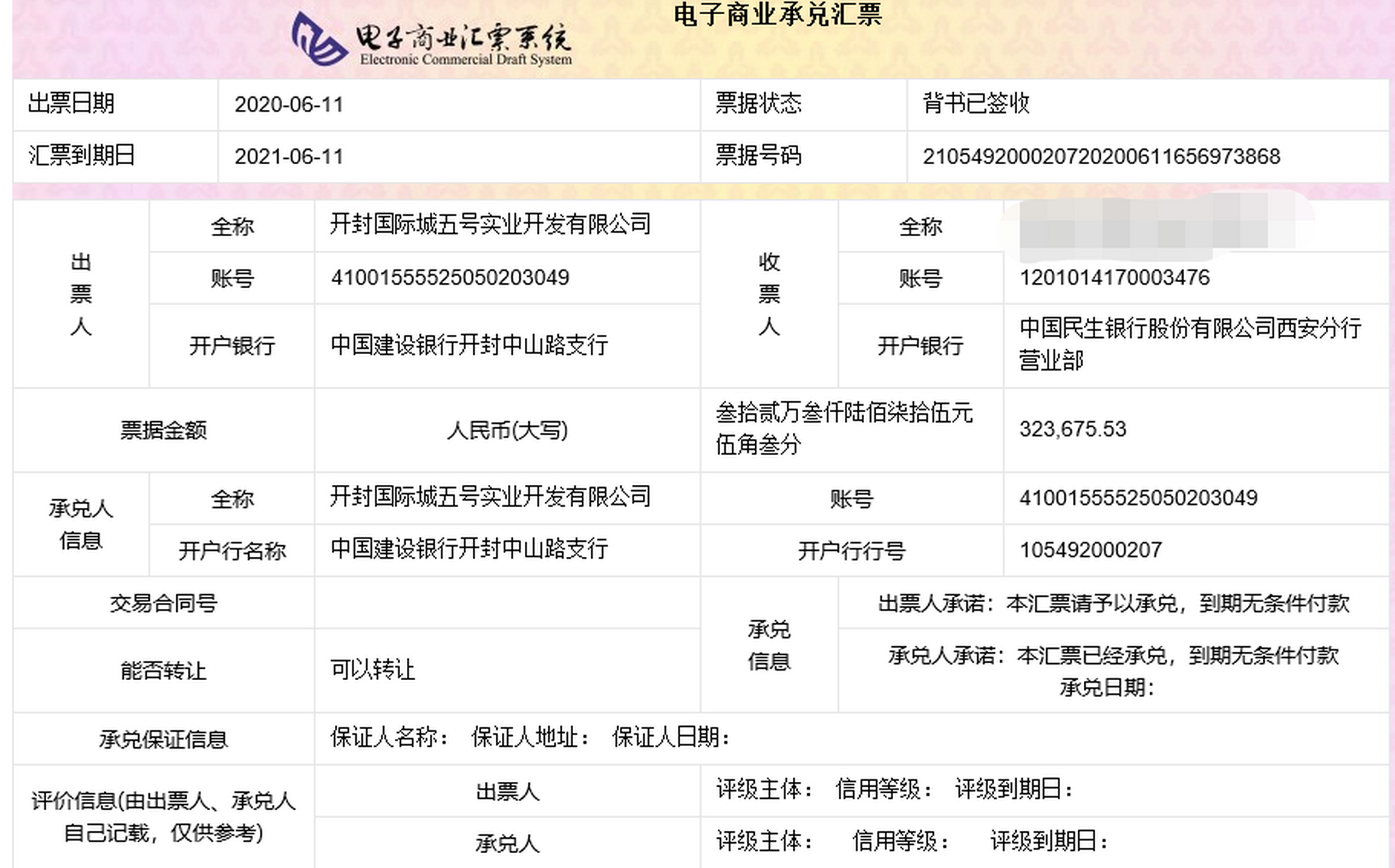This screenshot has width=1395, height=868.
Task: Click the 票据状态 label
Action: point(758,104)
